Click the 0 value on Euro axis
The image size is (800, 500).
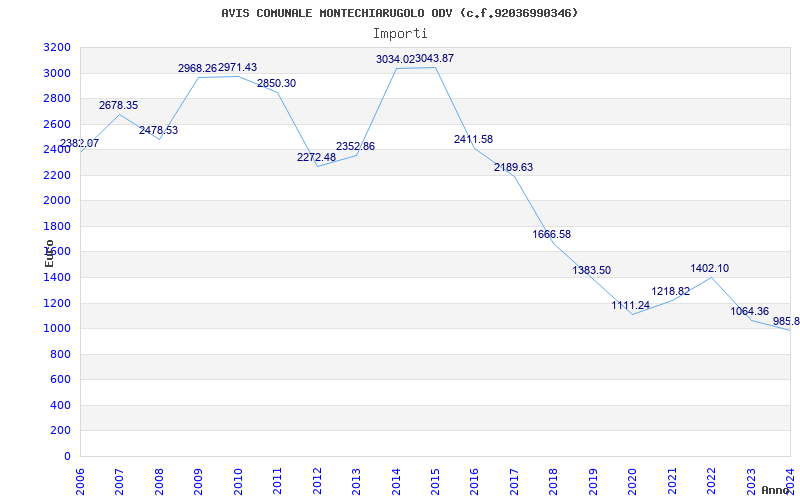click(67, 457)
